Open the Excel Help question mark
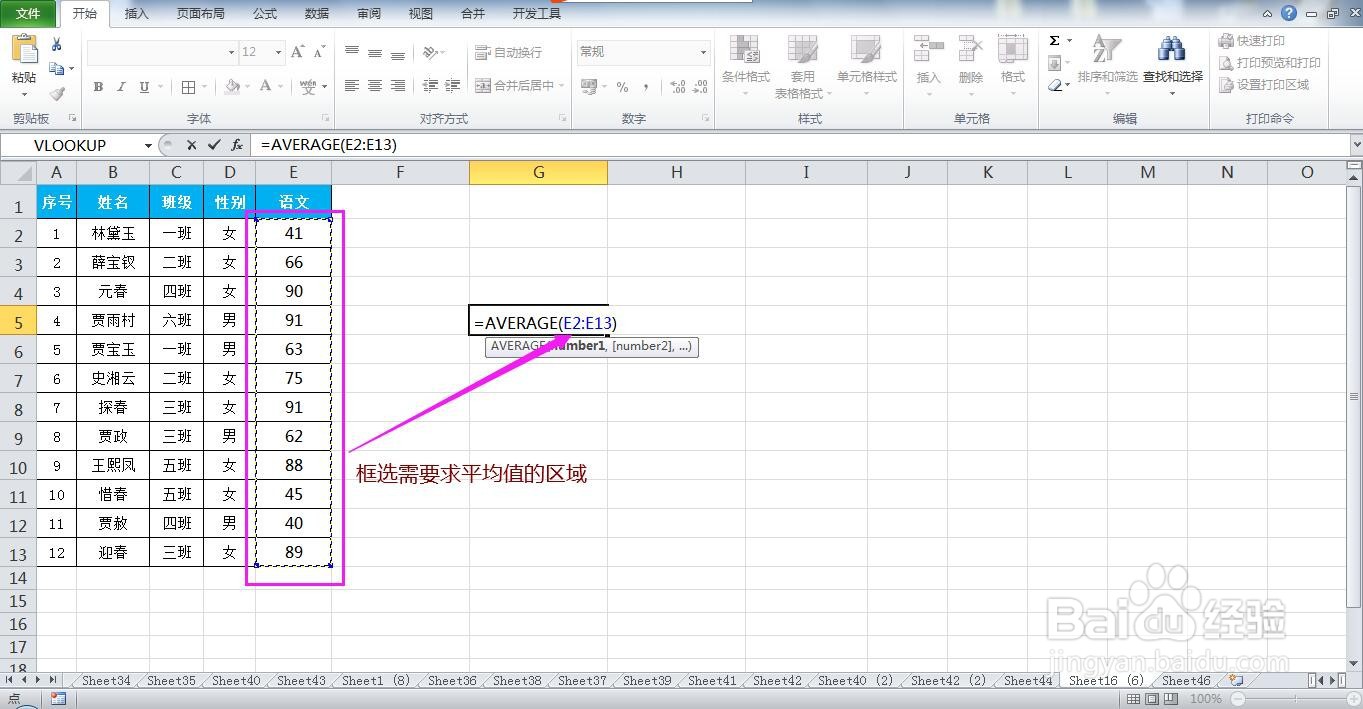The width and height of the screenshot is (1363, 709). click(1289, 13)
